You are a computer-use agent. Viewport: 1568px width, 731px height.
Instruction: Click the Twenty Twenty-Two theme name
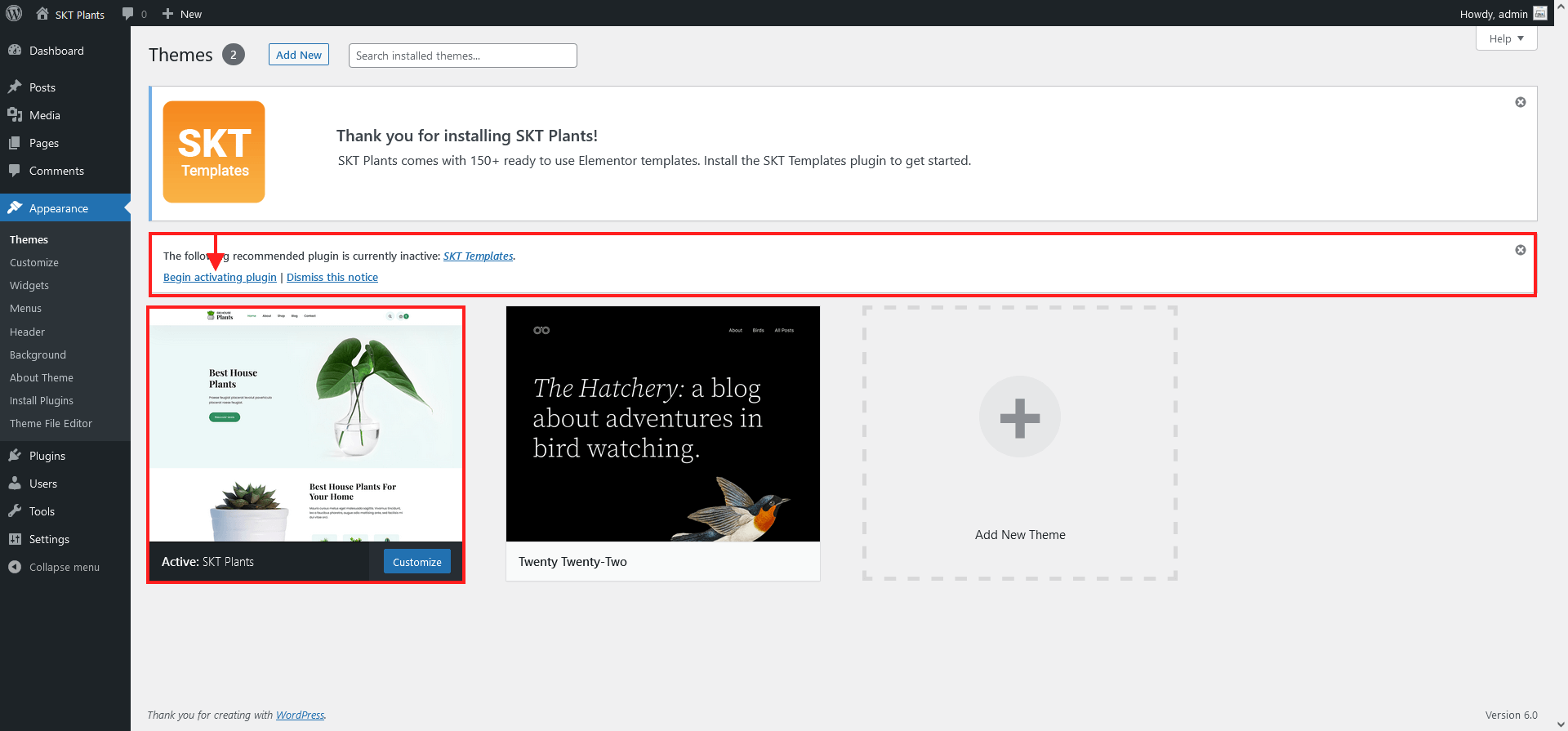[572, 561]
